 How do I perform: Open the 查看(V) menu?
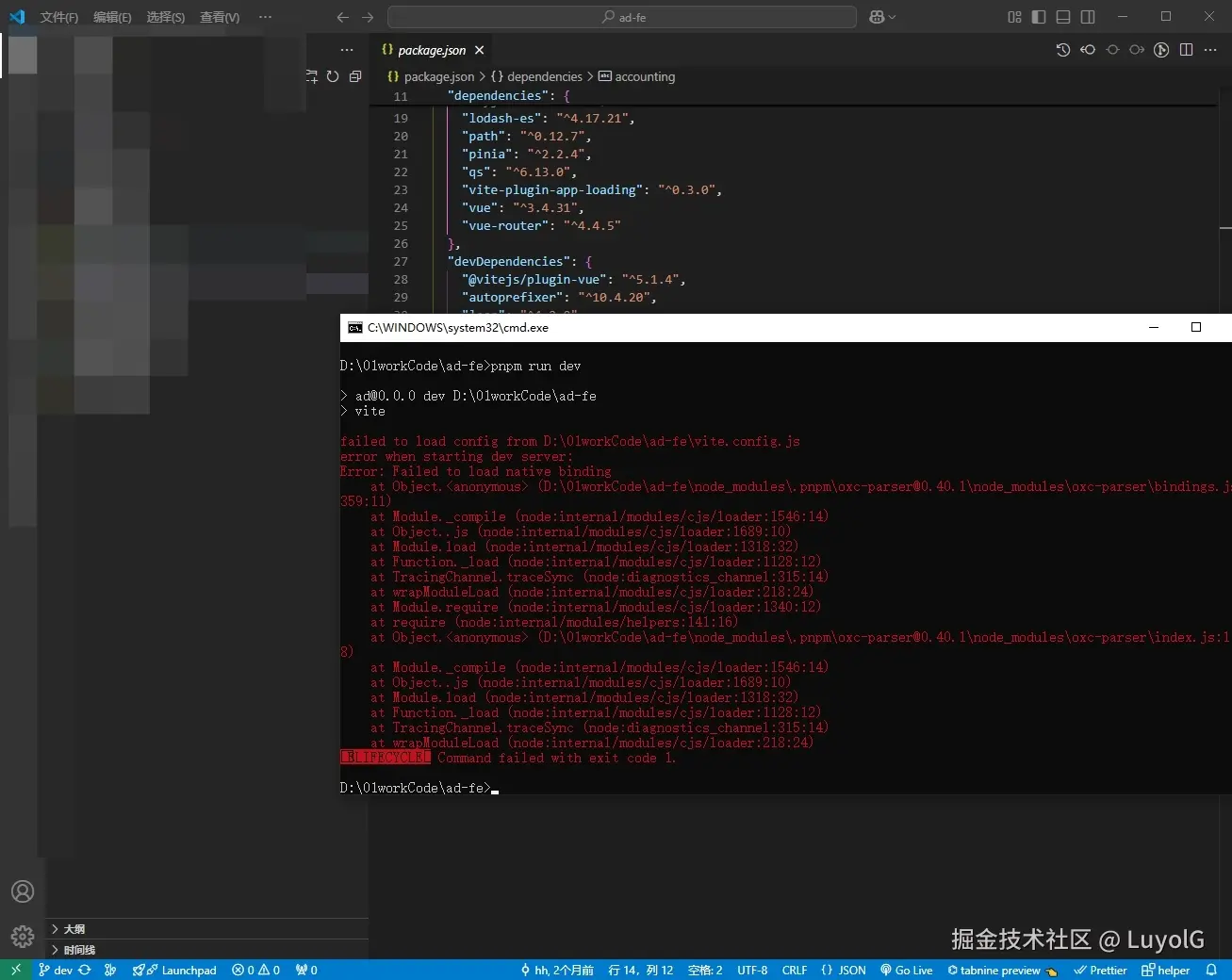point(220,17)
